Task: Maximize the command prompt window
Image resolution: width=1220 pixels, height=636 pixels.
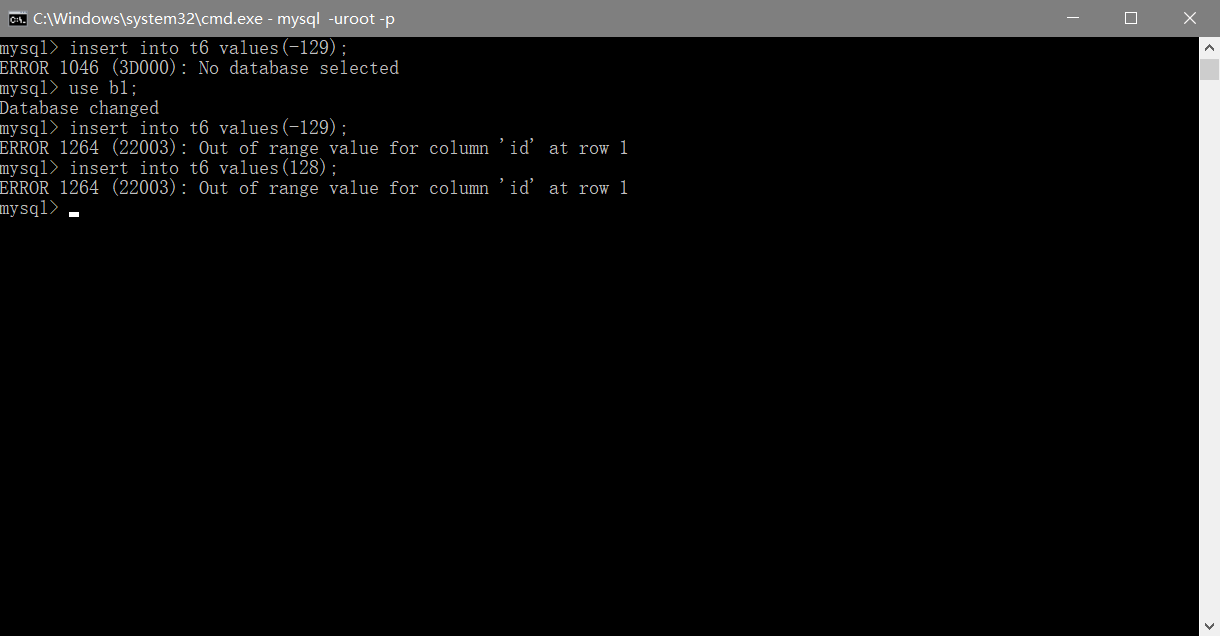Action: (x=1131, y=18)
